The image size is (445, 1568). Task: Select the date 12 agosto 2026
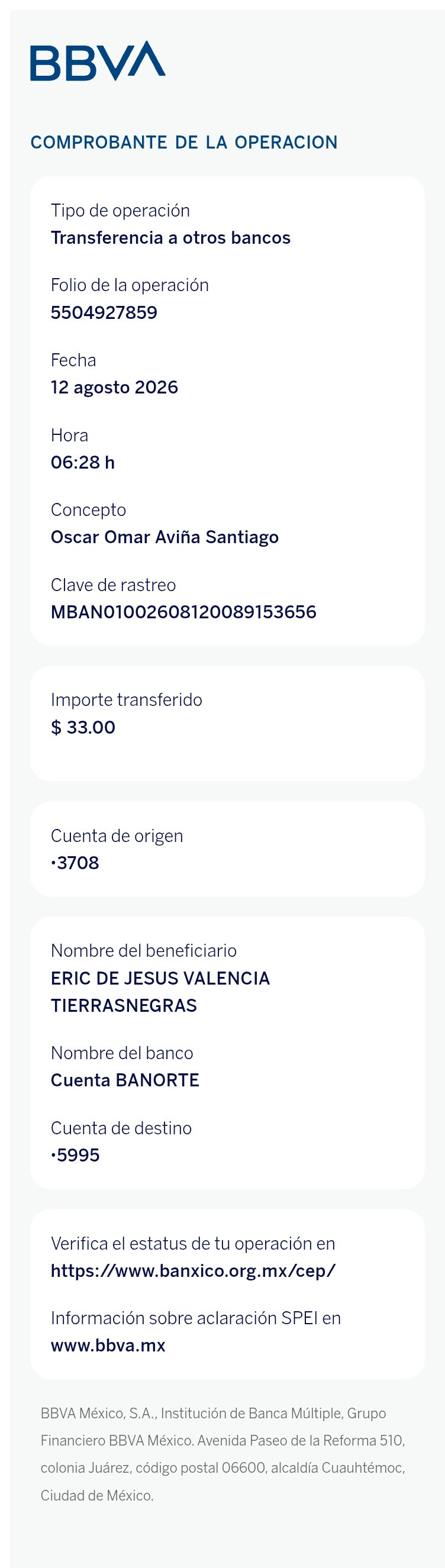click(114, 387)
